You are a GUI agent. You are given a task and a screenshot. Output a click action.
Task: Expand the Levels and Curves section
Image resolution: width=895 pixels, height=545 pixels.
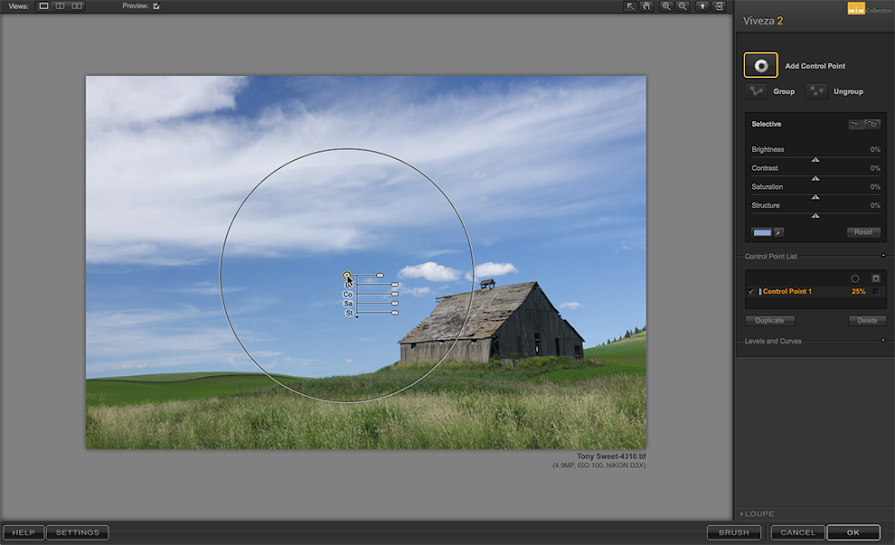[882, 341]
